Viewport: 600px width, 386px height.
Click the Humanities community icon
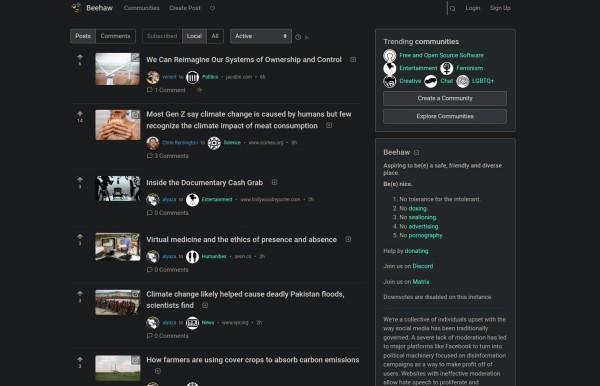192,257
